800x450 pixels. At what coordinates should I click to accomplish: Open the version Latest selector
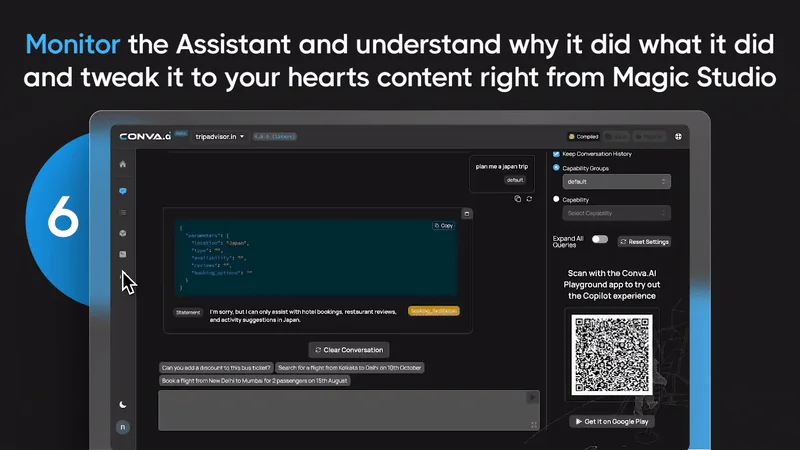(275, 137)
